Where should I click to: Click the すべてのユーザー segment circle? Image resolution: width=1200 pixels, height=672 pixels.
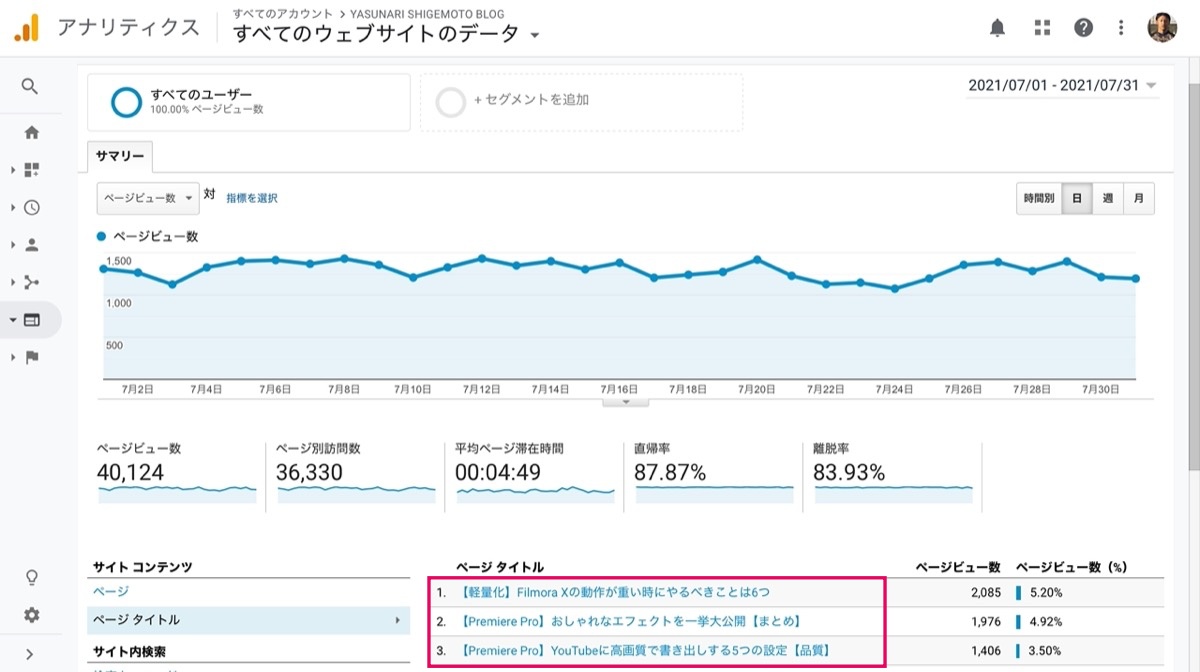127,102
